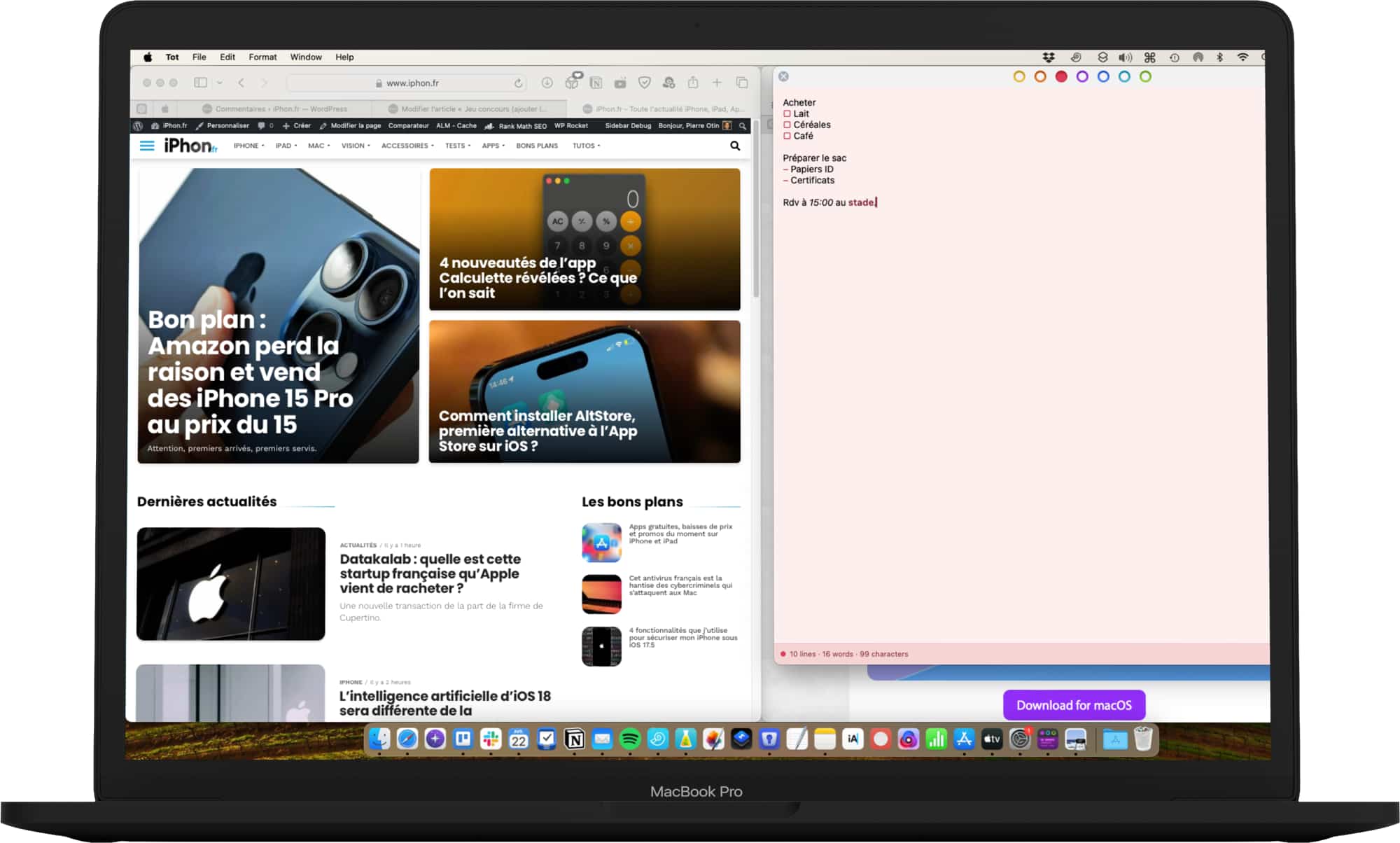Click the Safari address bar

407,83
